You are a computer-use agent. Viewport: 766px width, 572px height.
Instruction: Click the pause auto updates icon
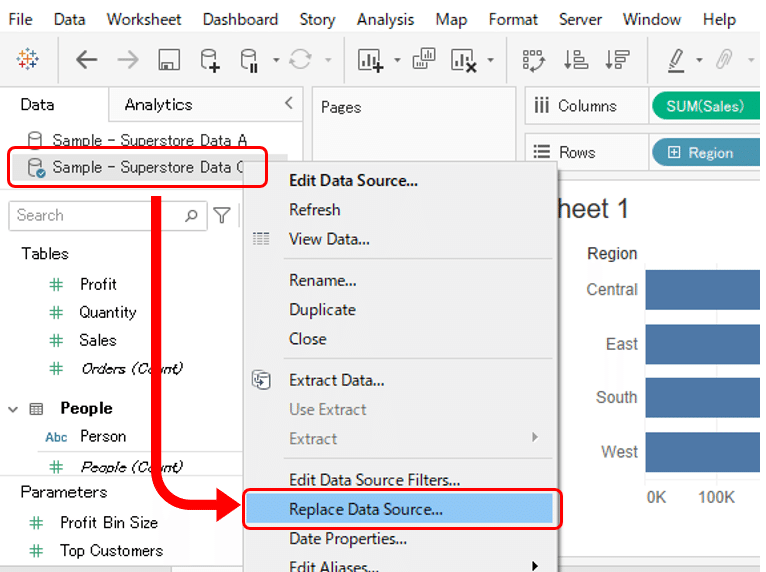(250, 60)
